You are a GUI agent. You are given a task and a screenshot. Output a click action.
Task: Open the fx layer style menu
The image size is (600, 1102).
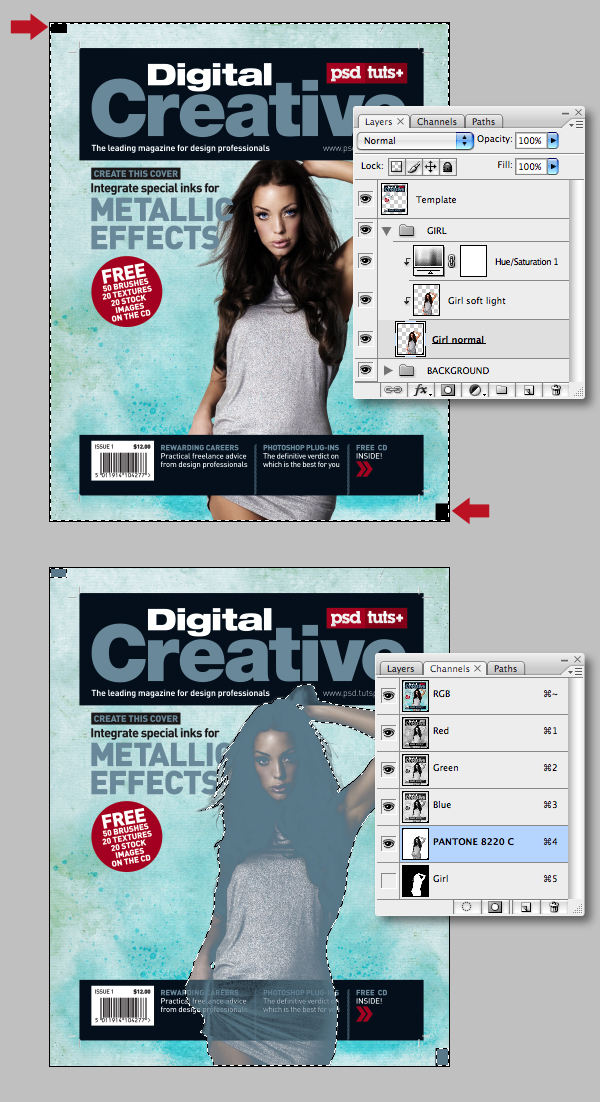[422, 390]
